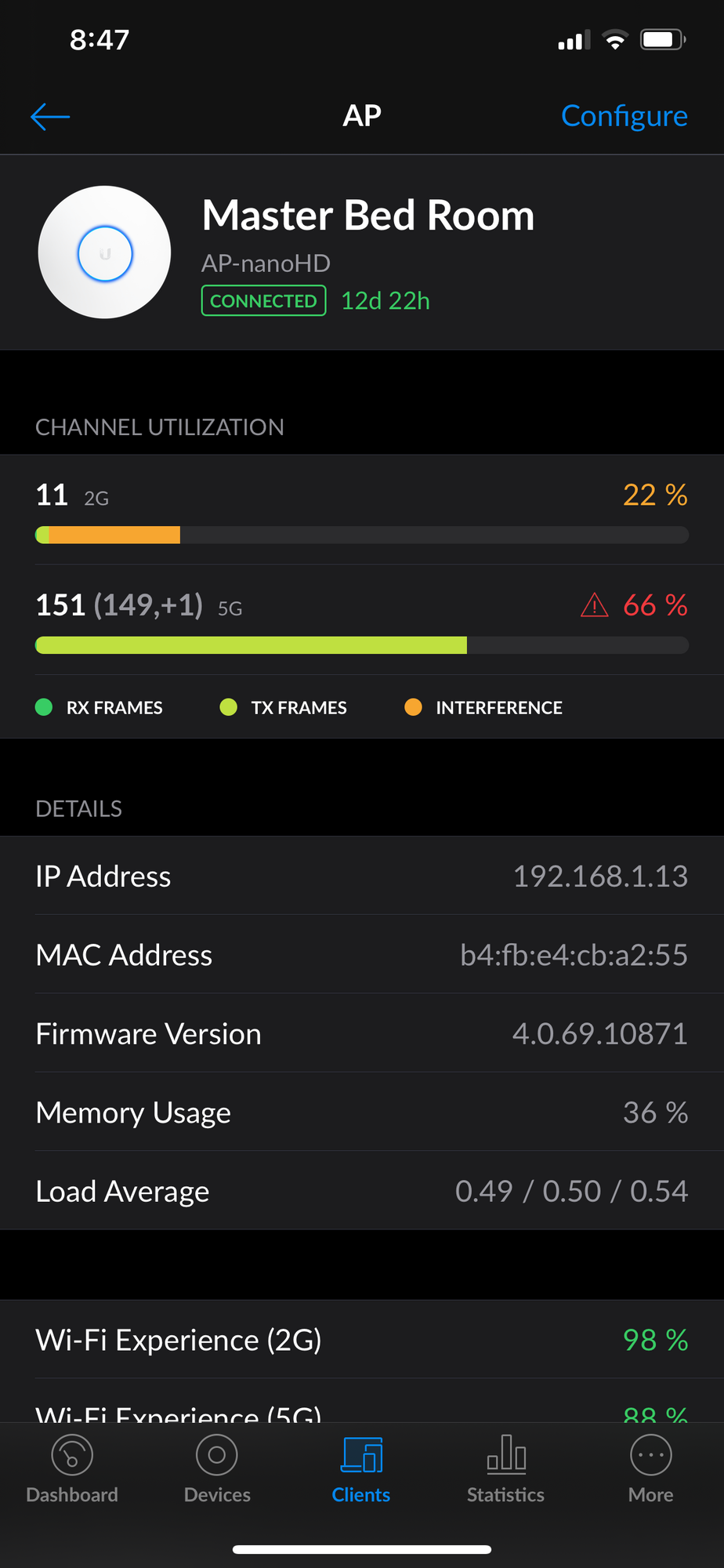Open the Statistics bar chart icon
Viewport: 724px width, 1568px height.
pyautogui.click(x=506, y=1456)
